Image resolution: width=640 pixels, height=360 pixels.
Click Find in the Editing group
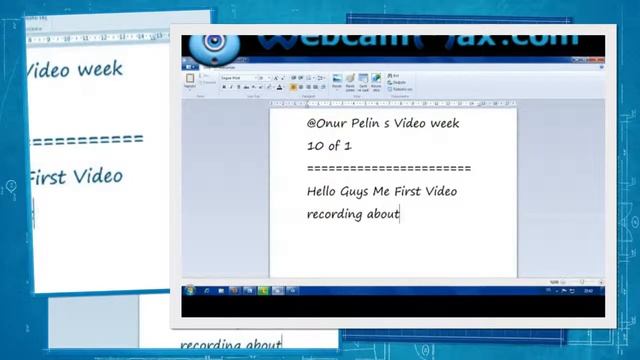[393, 76]
